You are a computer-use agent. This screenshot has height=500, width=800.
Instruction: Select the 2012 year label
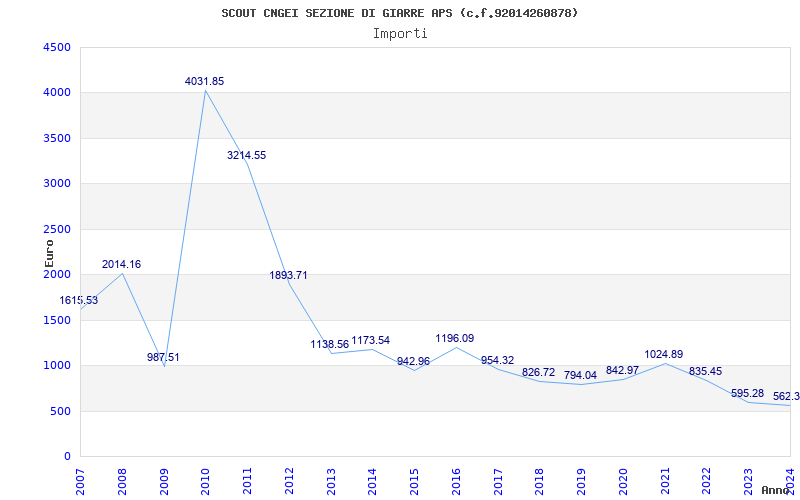289,482
